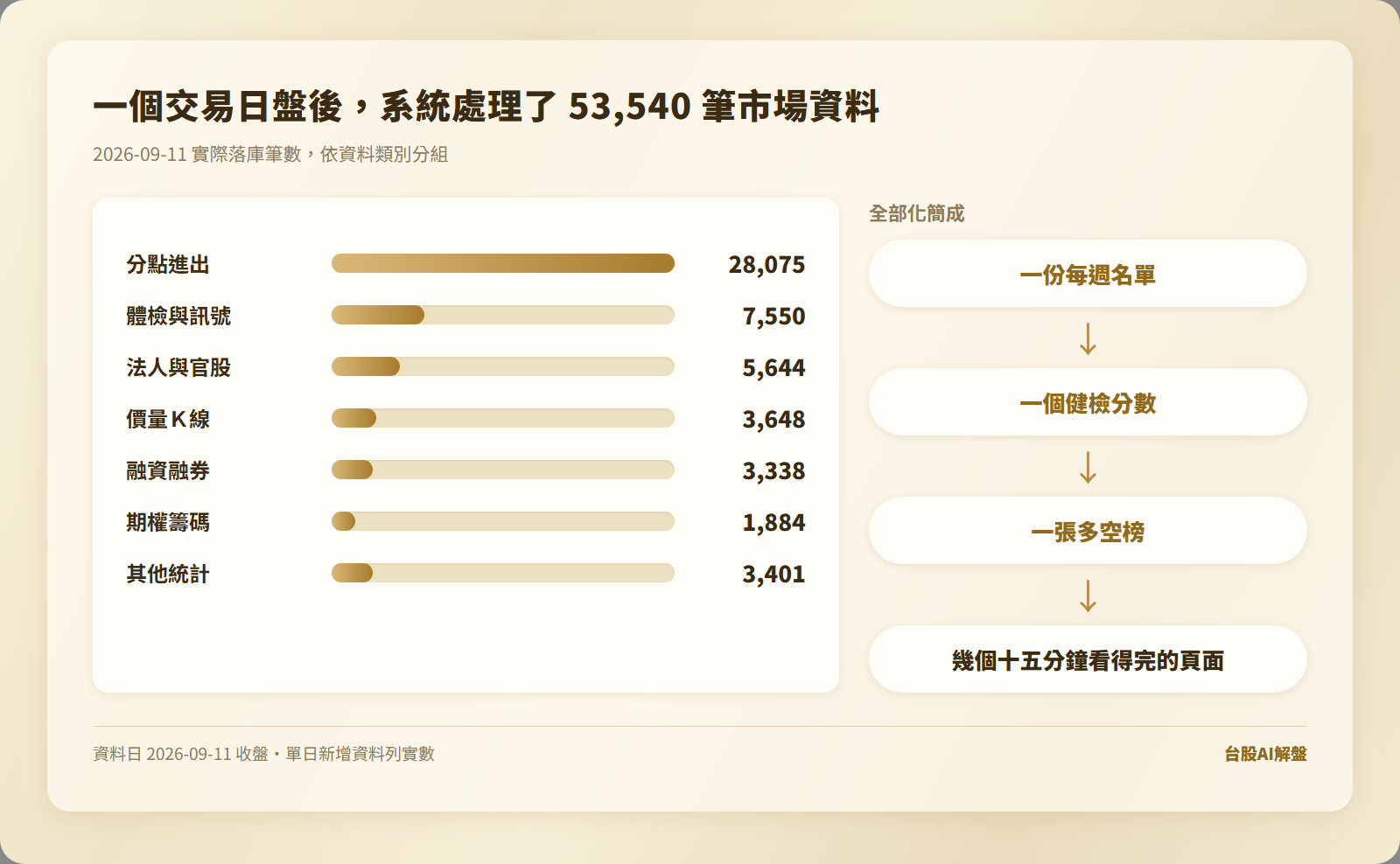This screenshot has height=864, width=1400.
Task: Click the 融資融券 progress bar
Action: (x=503, y=470)
